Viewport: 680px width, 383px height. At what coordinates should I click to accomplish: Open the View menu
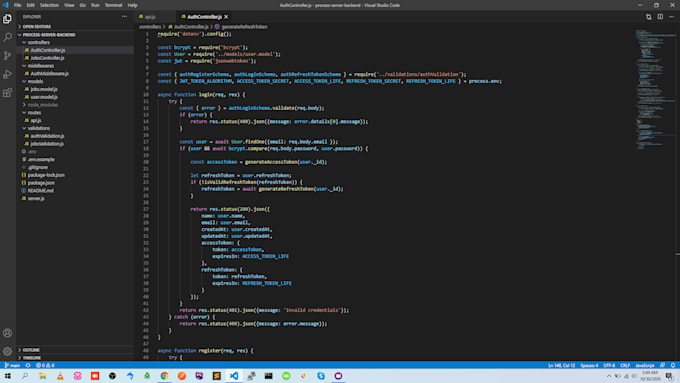pyautogui.click(x=69, y=5)
